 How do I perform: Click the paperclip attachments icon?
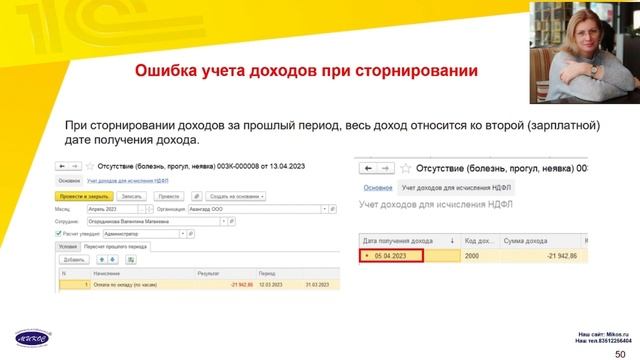click(x=196, y=196)
